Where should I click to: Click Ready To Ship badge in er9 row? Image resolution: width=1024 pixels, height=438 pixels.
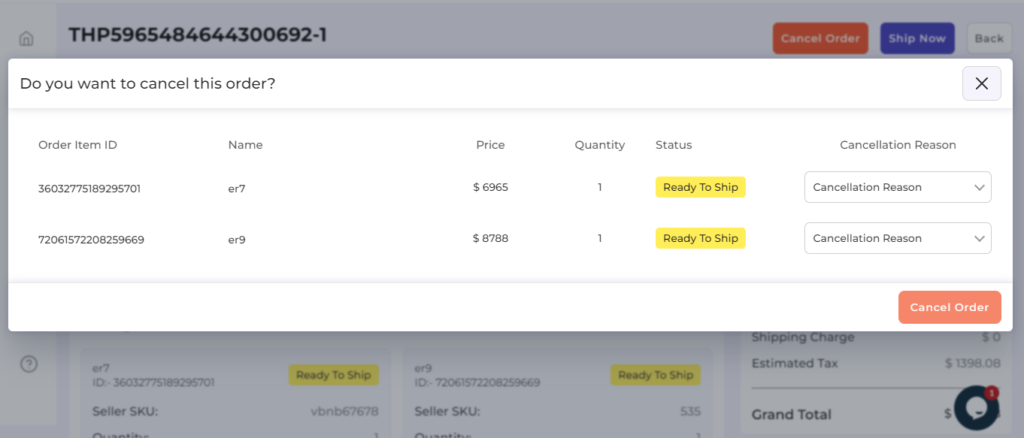click(700, 238)
